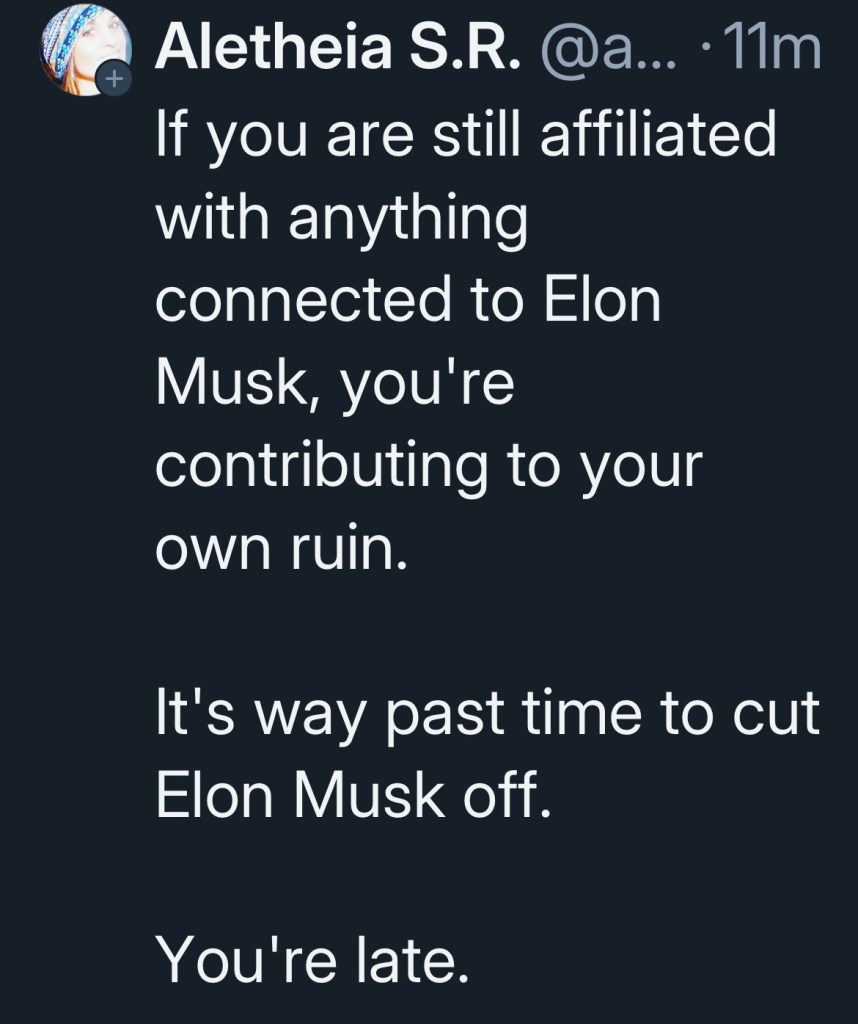Select the word "anything" in the tweet
Image resolution: width=858 pixels, height=1024 pixels.
coord(408,220)
